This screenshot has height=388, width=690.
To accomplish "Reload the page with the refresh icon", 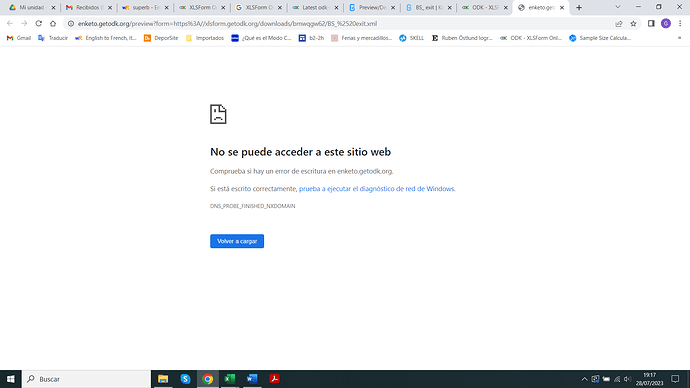I will (x=39, y=24).
